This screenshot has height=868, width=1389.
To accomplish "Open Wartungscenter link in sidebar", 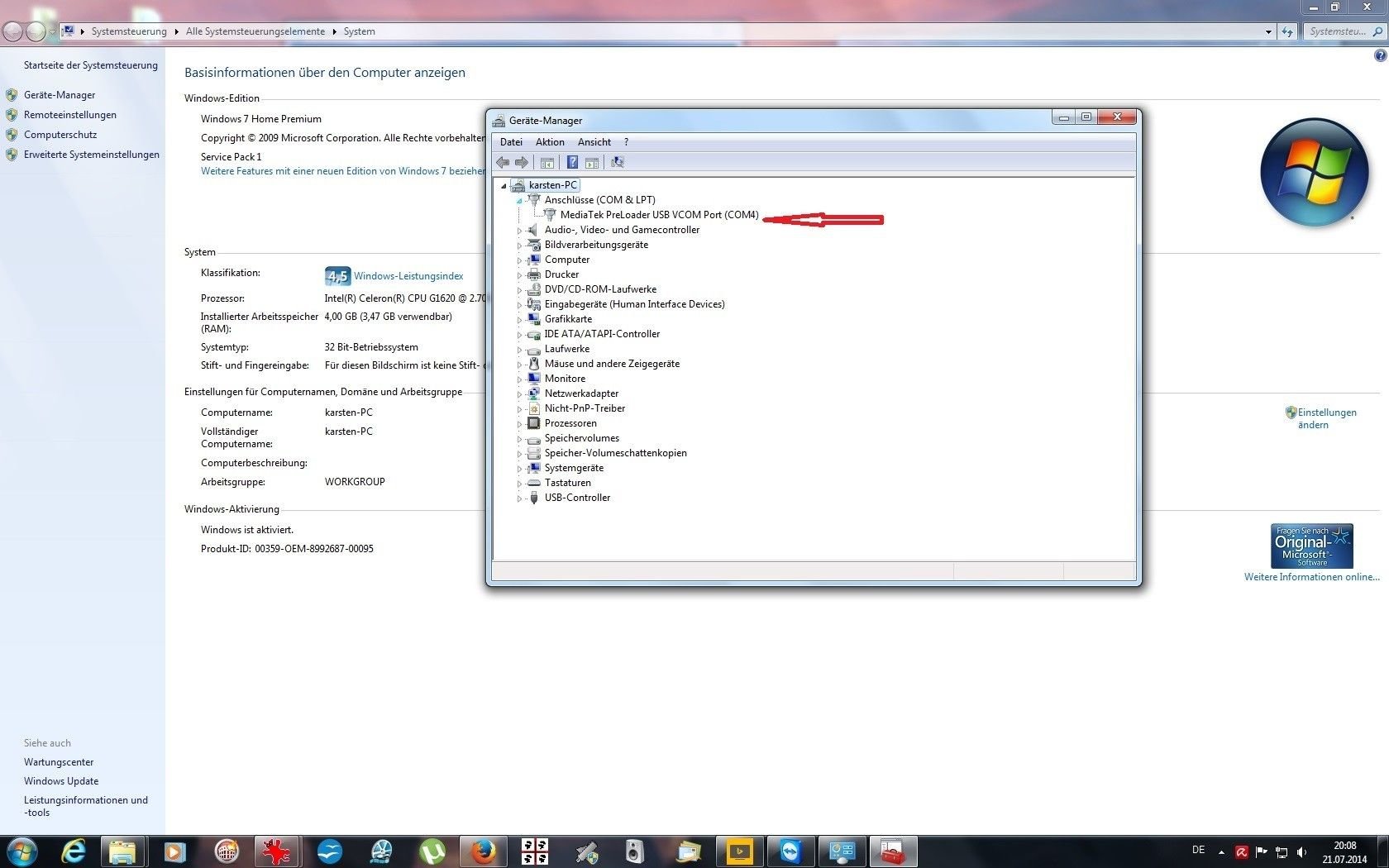I will pyautogui.click(x=59, y=762).
